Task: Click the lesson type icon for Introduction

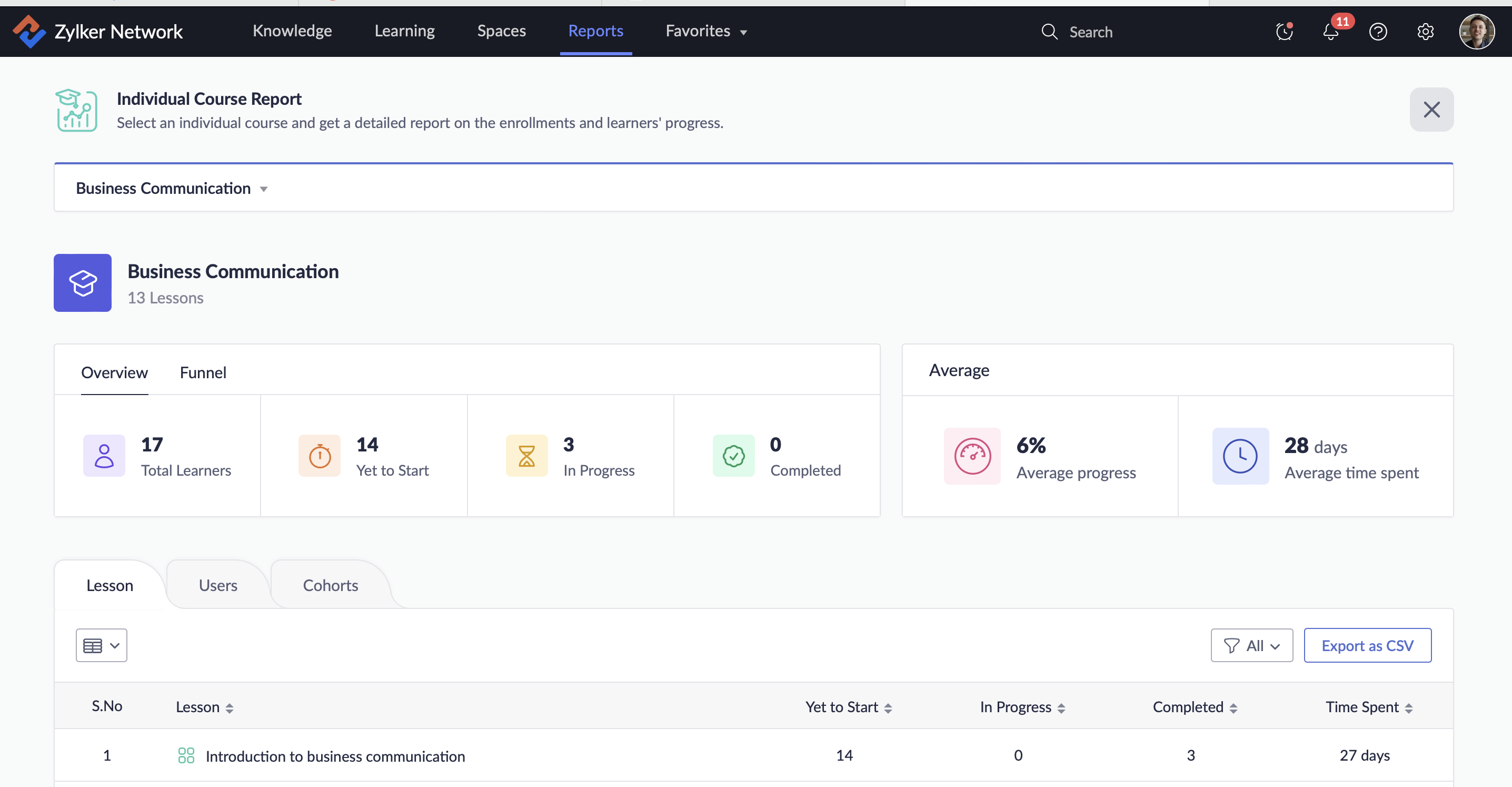Action: coord(186,755)
